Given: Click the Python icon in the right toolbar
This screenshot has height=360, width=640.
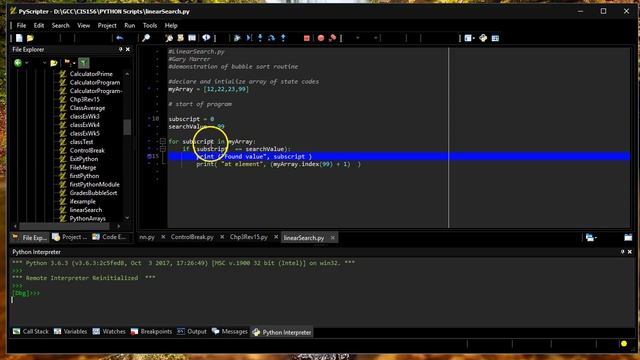Looking at the screenshot, I should point(483,38).
